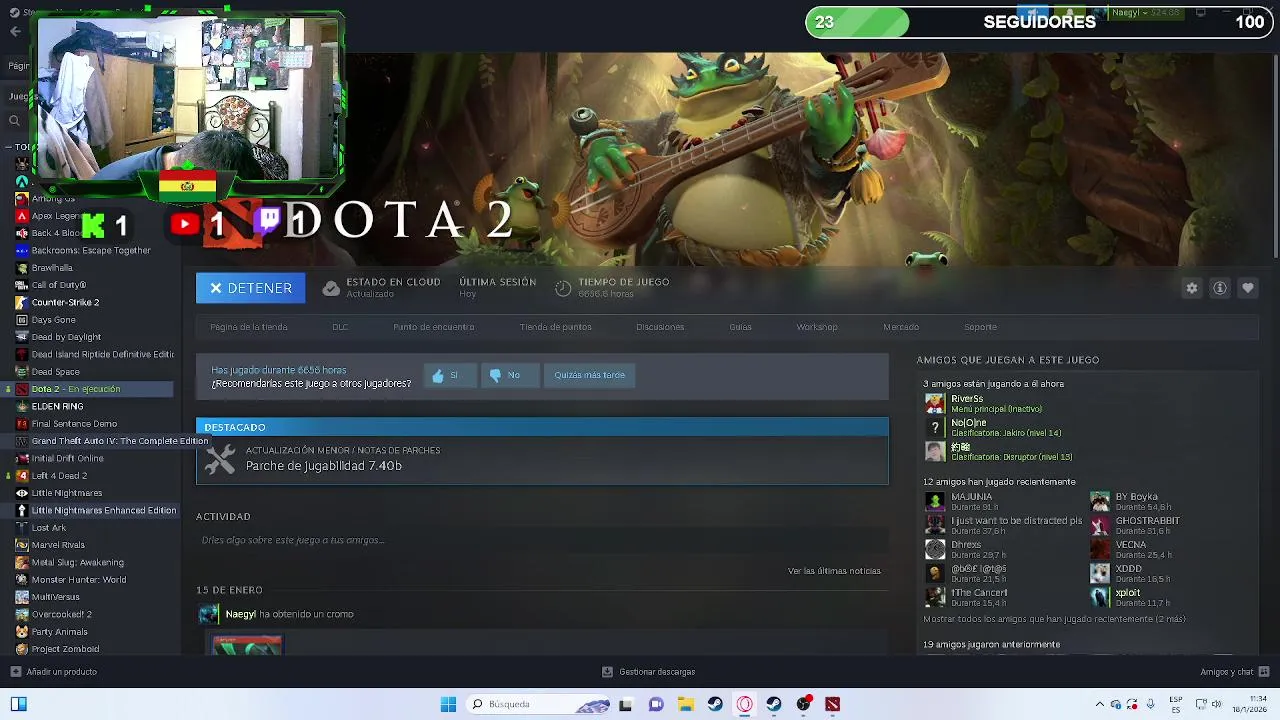Open GHOSTRABBIT friend avatar
The height and width of the screenshot is (720, 1280).
click(x=1100, y=525)
